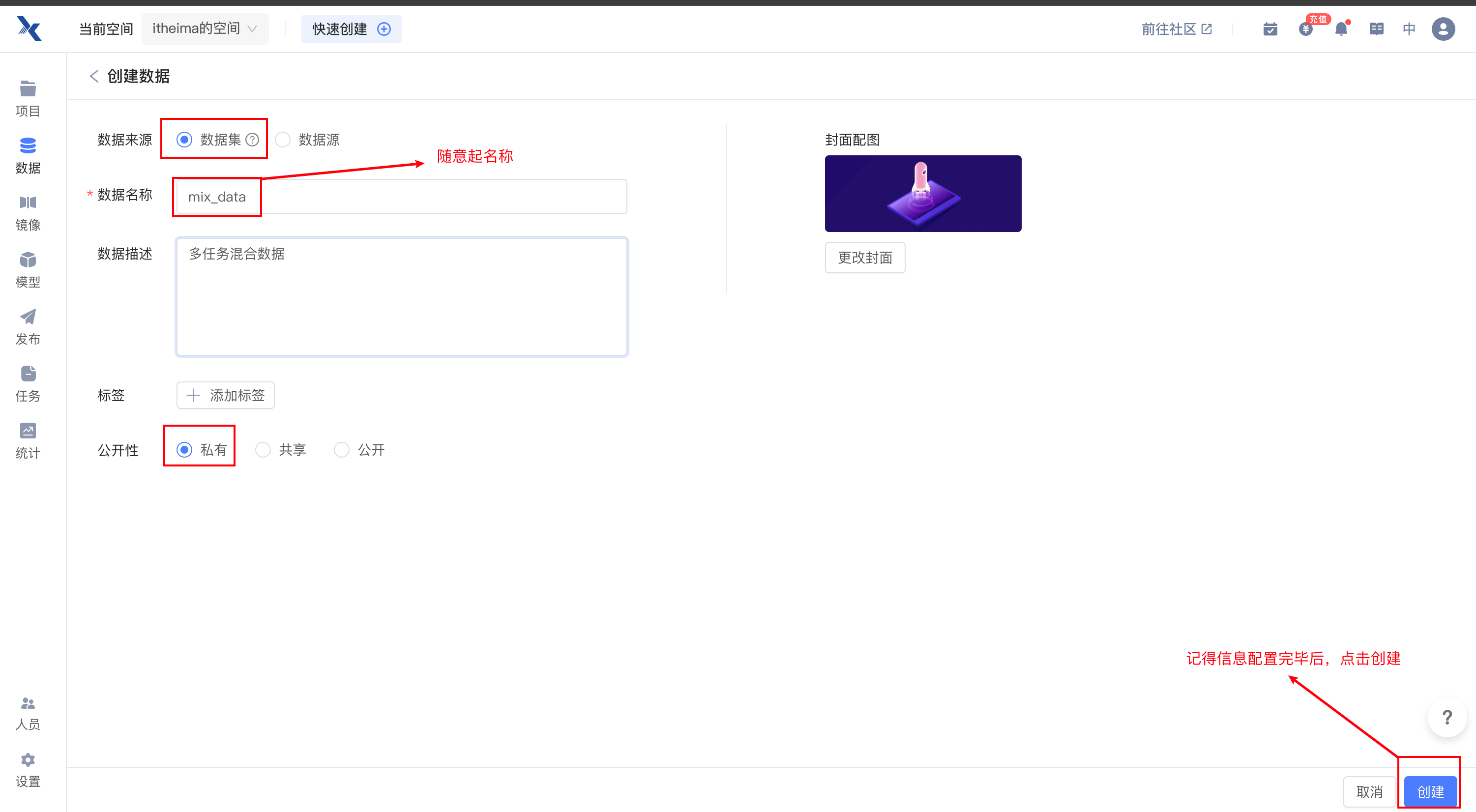Click the dataset help info icon
The height and width of the screenshot is (812, 1476).
click(252, 140)
